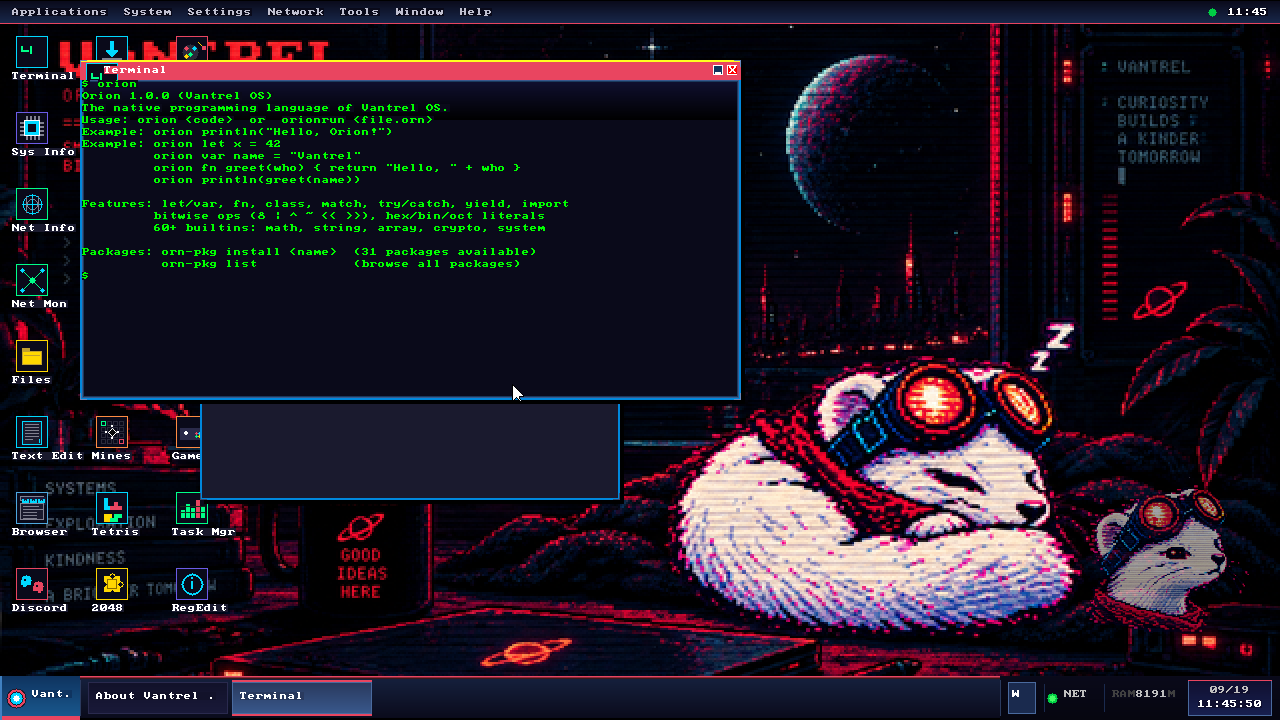Open the paint palette desktop icon
Image resolution: width=1280 pixels, height=720 pixels.
pyautogui.click(x=192, y=48)
